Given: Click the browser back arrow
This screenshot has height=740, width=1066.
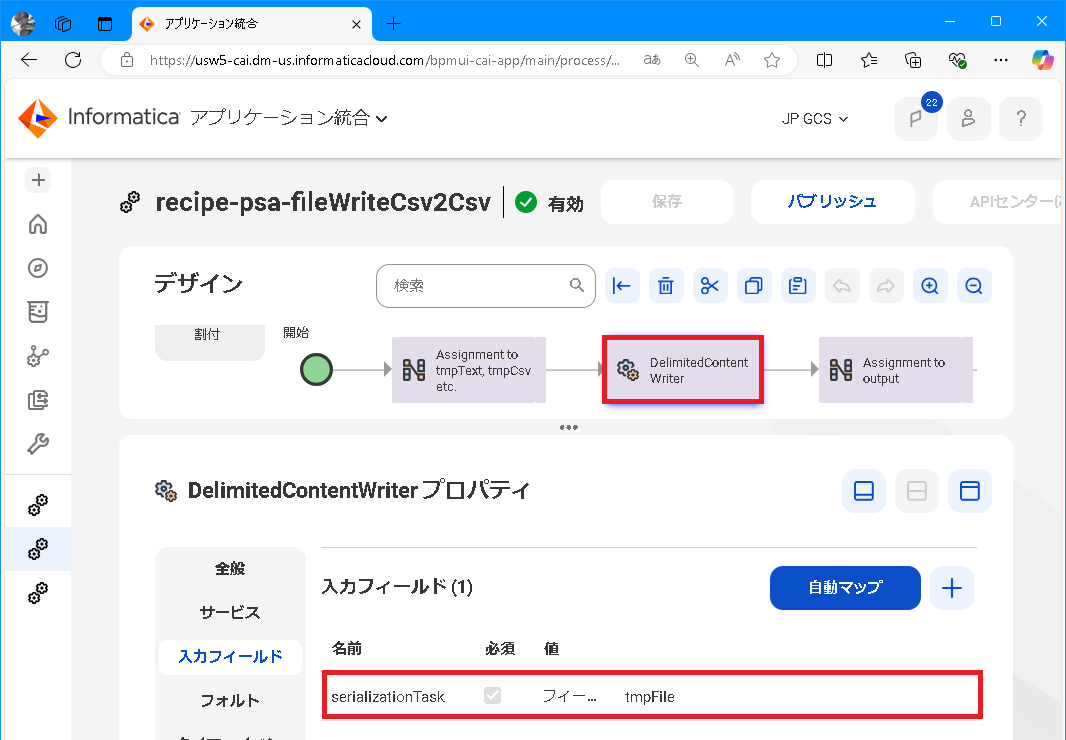Looking at the screenshot, I should click(29, 60).
